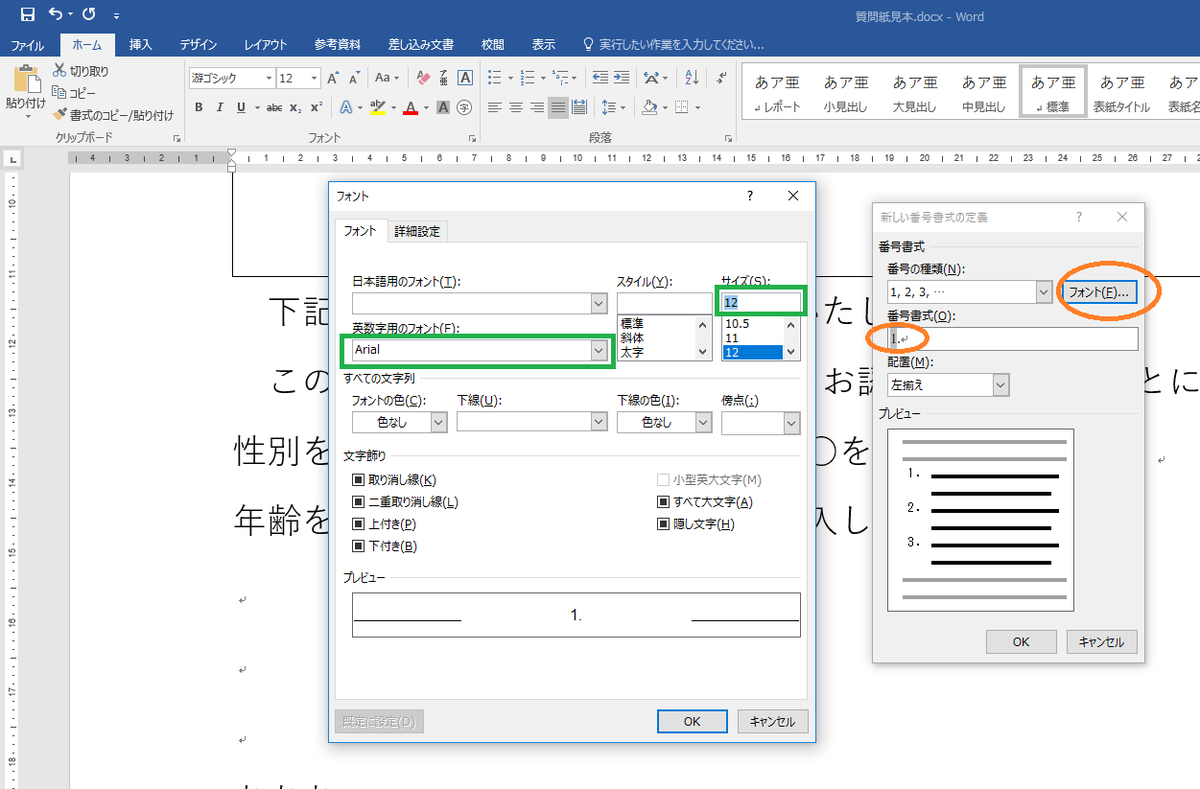The image size is (1200, 789).
Task: Toggle strikethrough (abc) in the ribbon
Action: click(272, 107)
